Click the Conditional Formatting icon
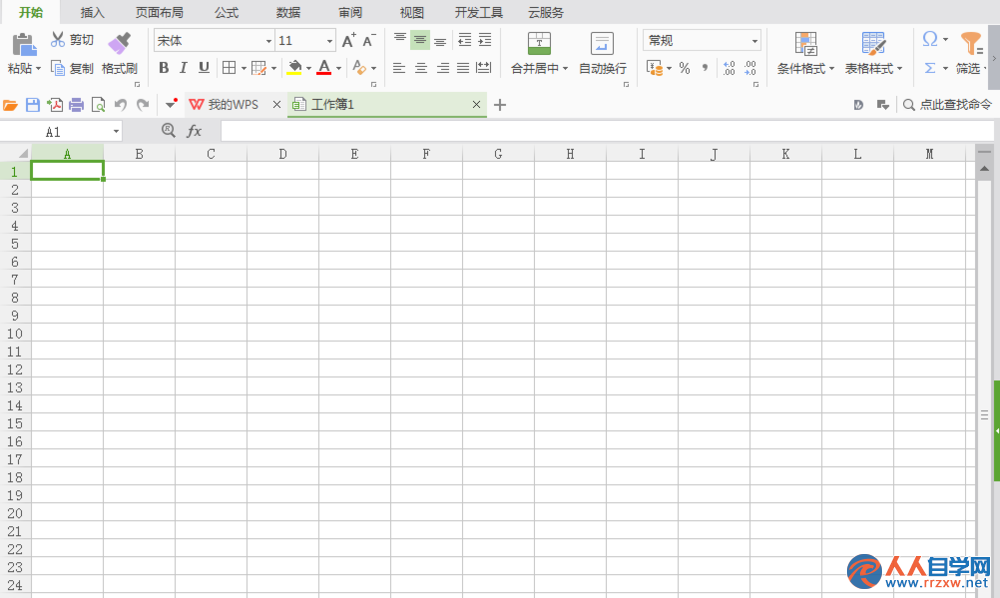The width and height of the screenshot is (1000, 598). [x=805, y=43]
